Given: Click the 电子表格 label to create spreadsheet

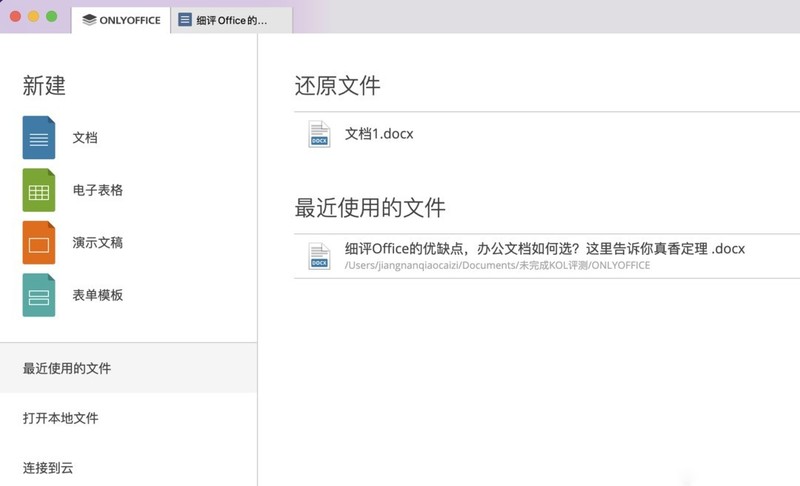Looking at the screenshot, I should 97,190.
